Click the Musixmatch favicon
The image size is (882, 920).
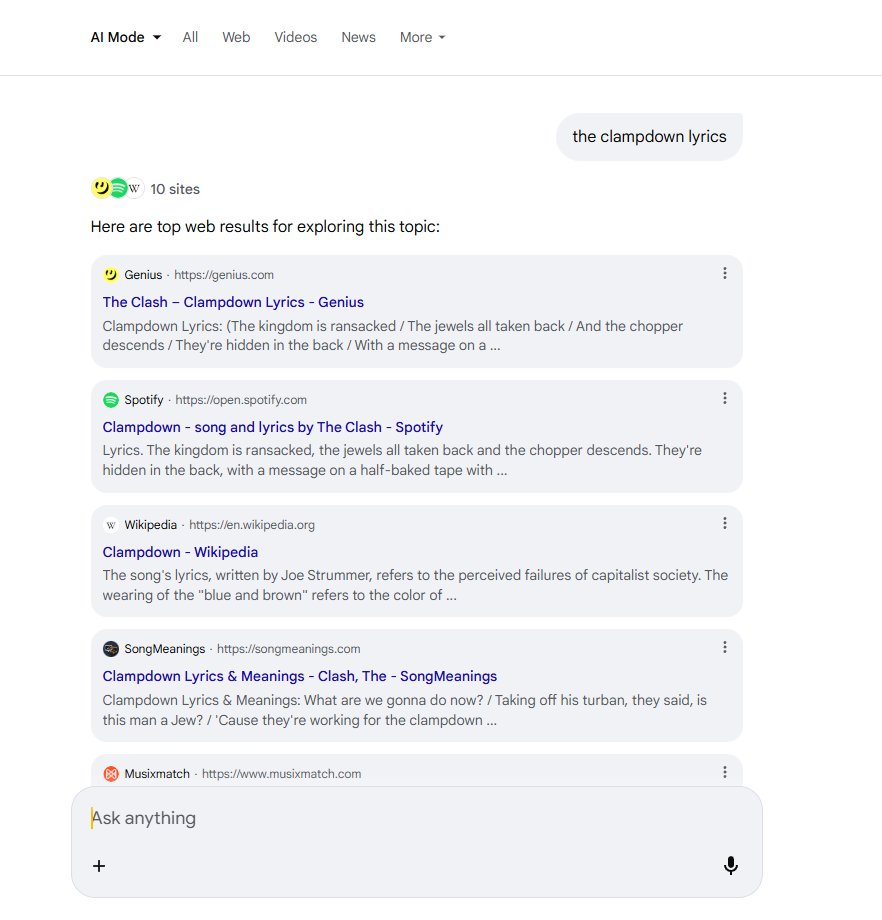point(110,774)
